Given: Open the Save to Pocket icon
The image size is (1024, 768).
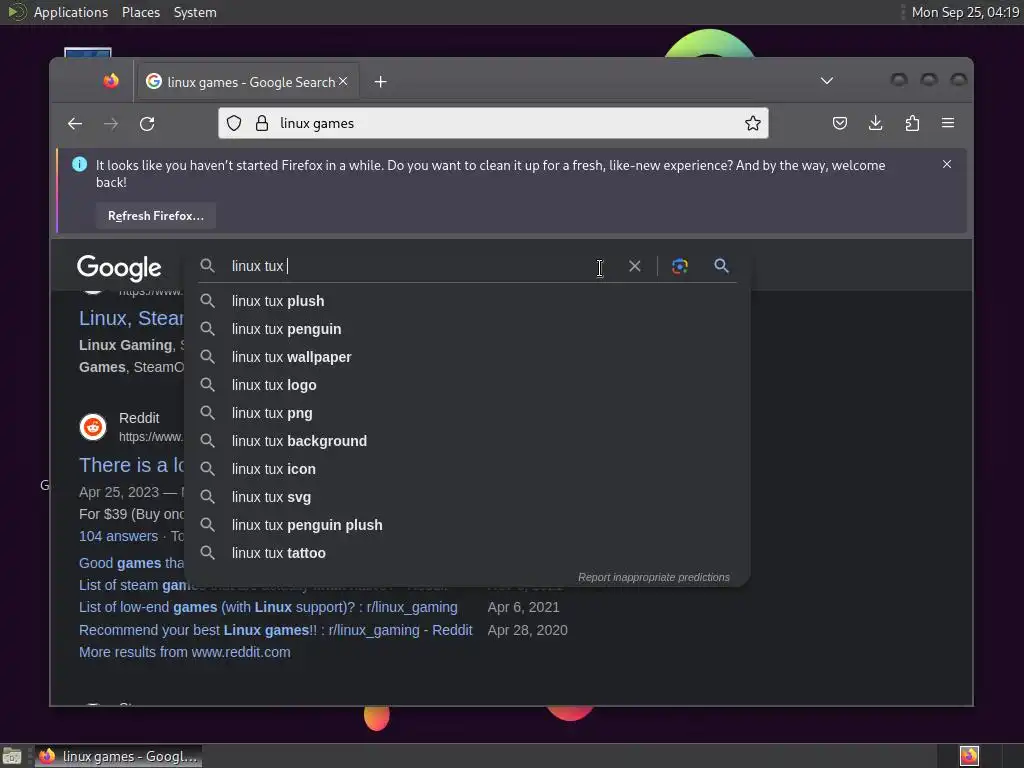Looking at the screenshot, I should tap(840, 123).
